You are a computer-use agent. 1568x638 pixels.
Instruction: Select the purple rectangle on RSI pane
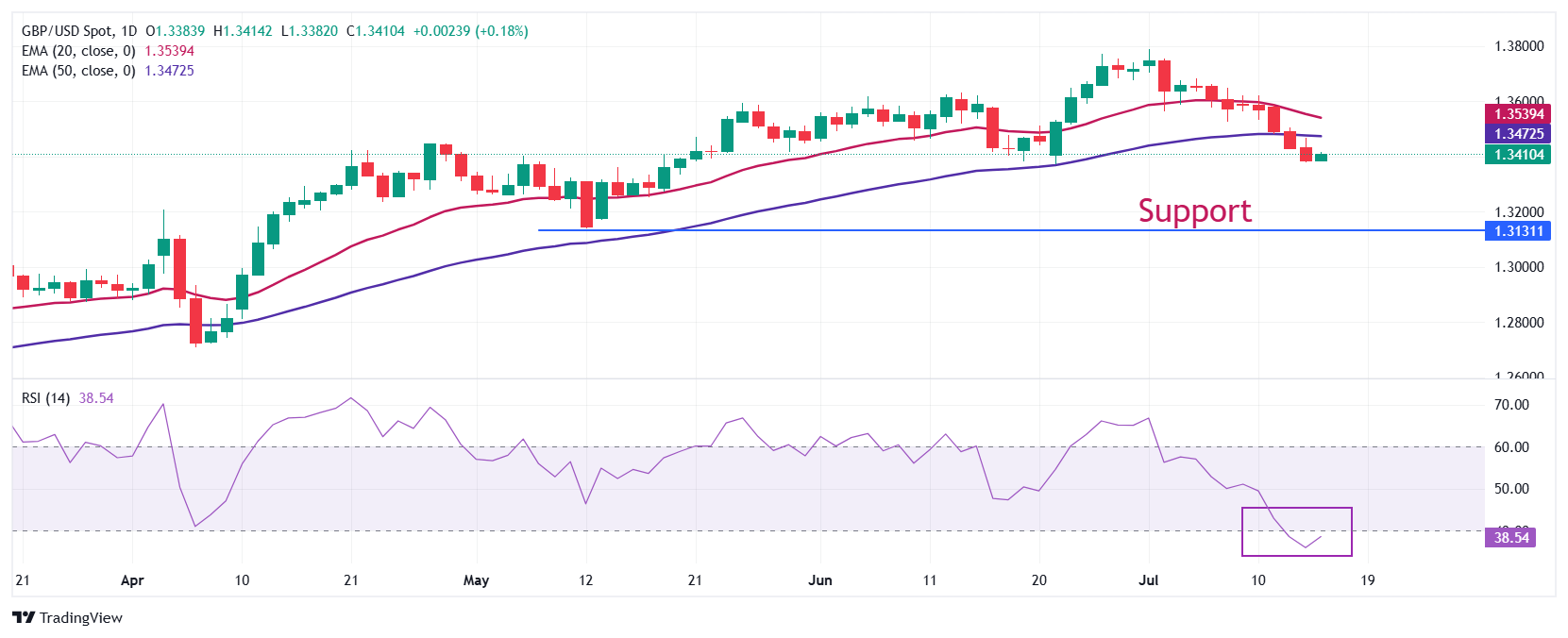pos(1297,531)
